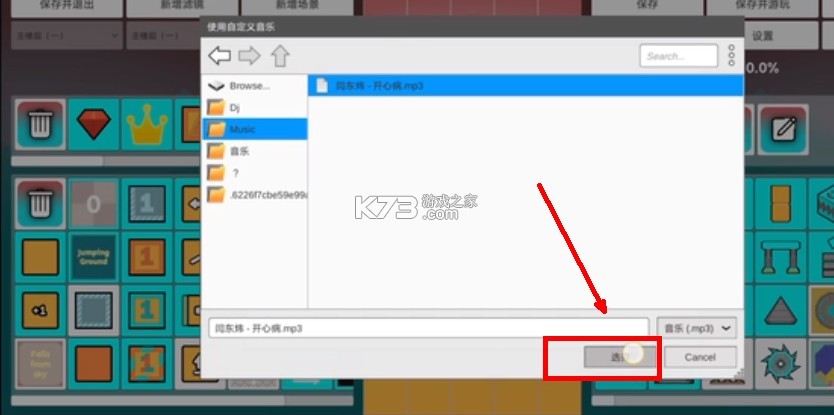Click the filename input field

pos(428,328)
